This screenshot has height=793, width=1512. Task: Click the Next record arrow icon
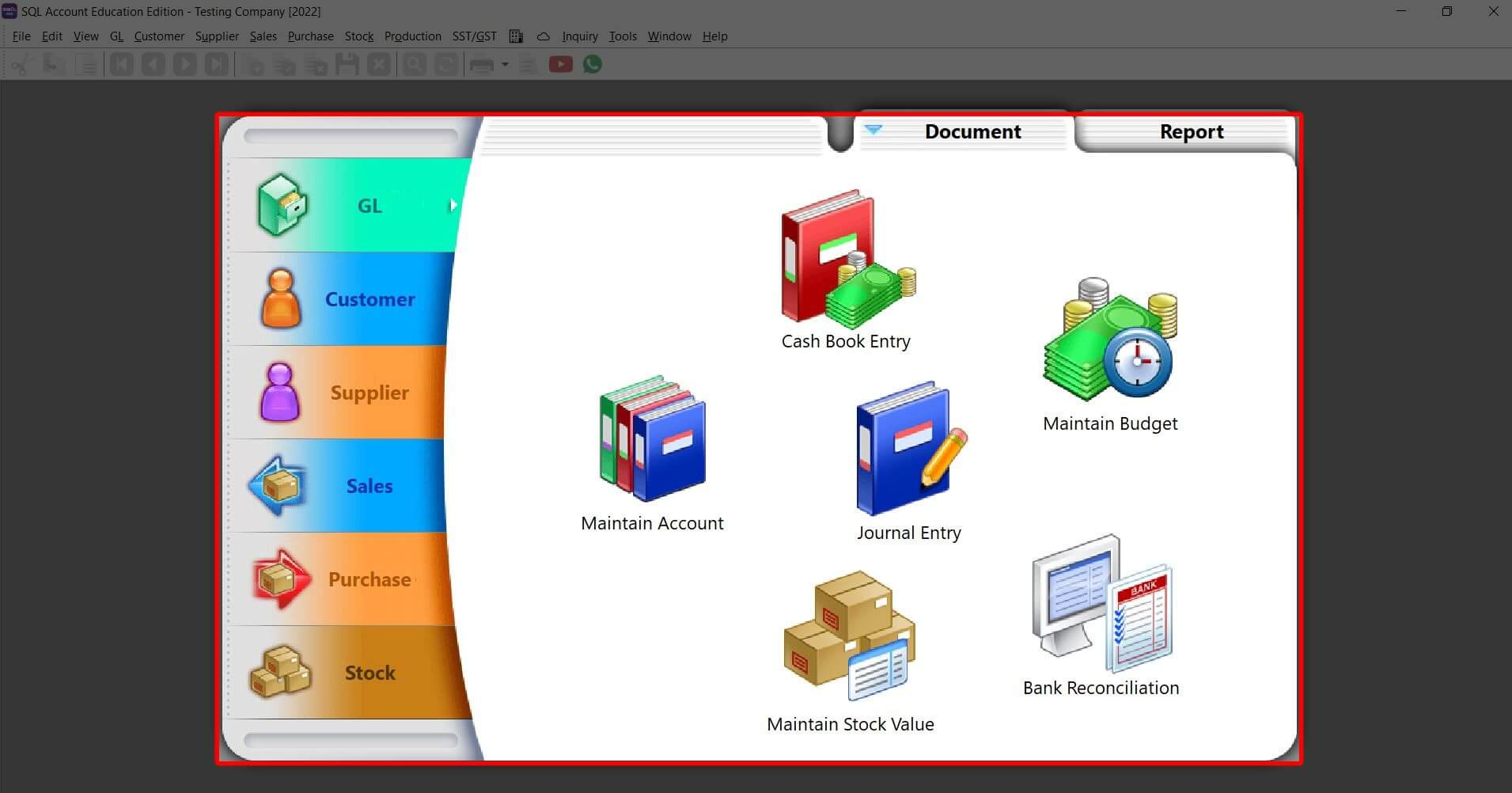(185, 64)
